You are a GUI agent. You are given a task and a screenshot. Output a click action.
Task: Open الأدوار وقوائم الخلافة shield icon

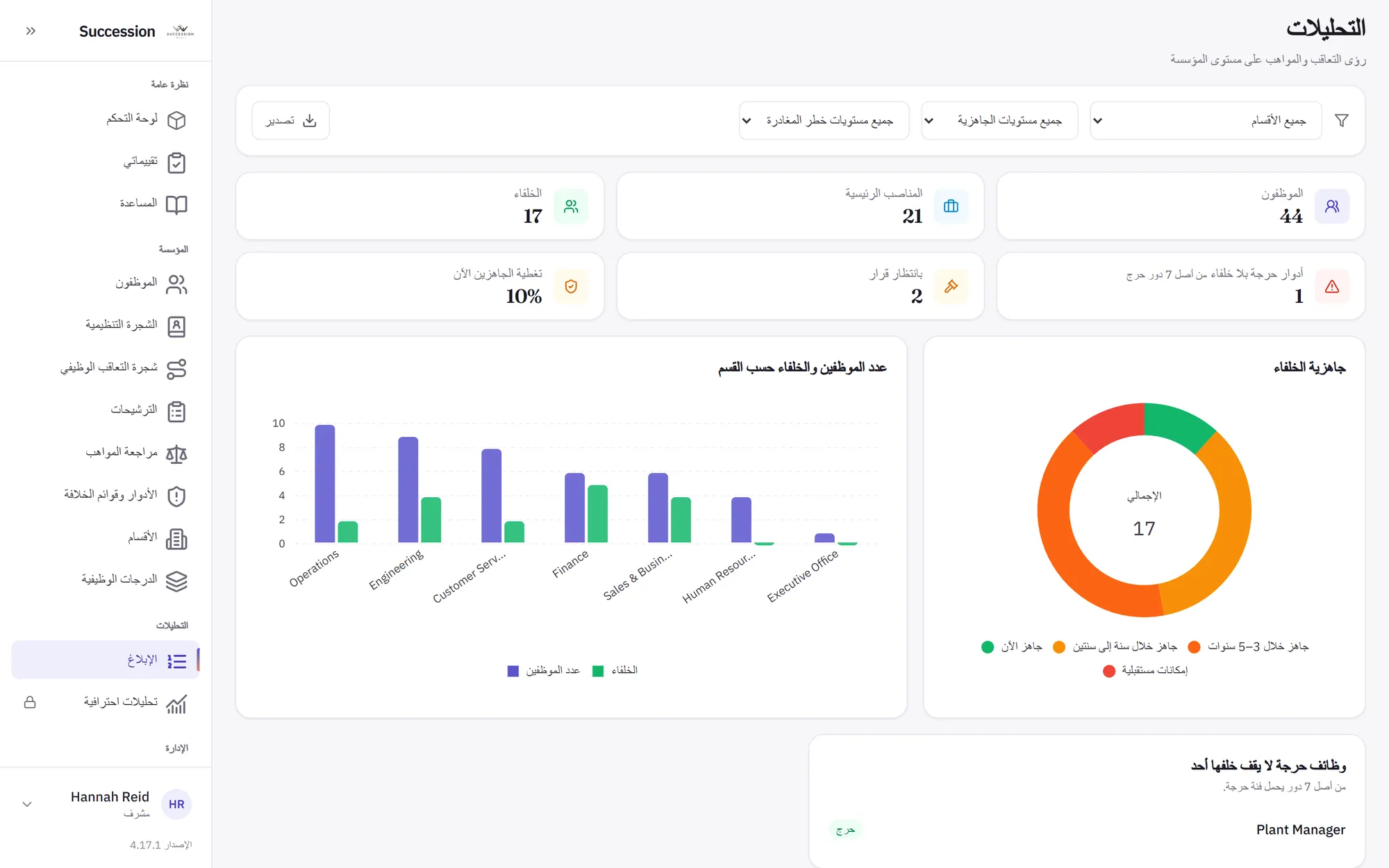coord(176,496)
